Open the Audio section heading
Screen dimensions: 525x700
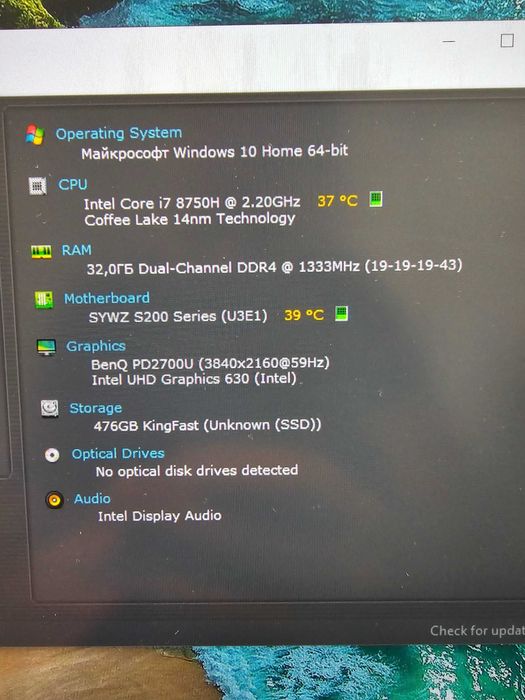pos(92,499)
